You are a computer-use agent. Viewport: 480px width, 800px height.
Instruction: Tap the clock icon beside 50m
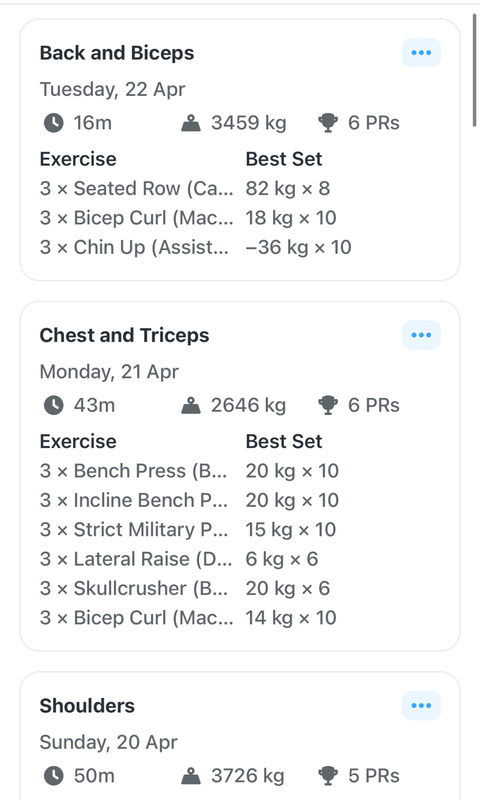[54, 776]
